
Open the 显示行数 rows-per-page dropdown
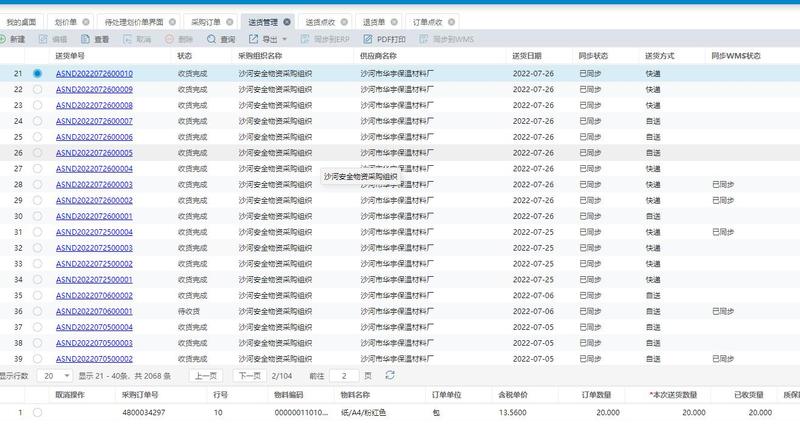click(x=55, y=376)
